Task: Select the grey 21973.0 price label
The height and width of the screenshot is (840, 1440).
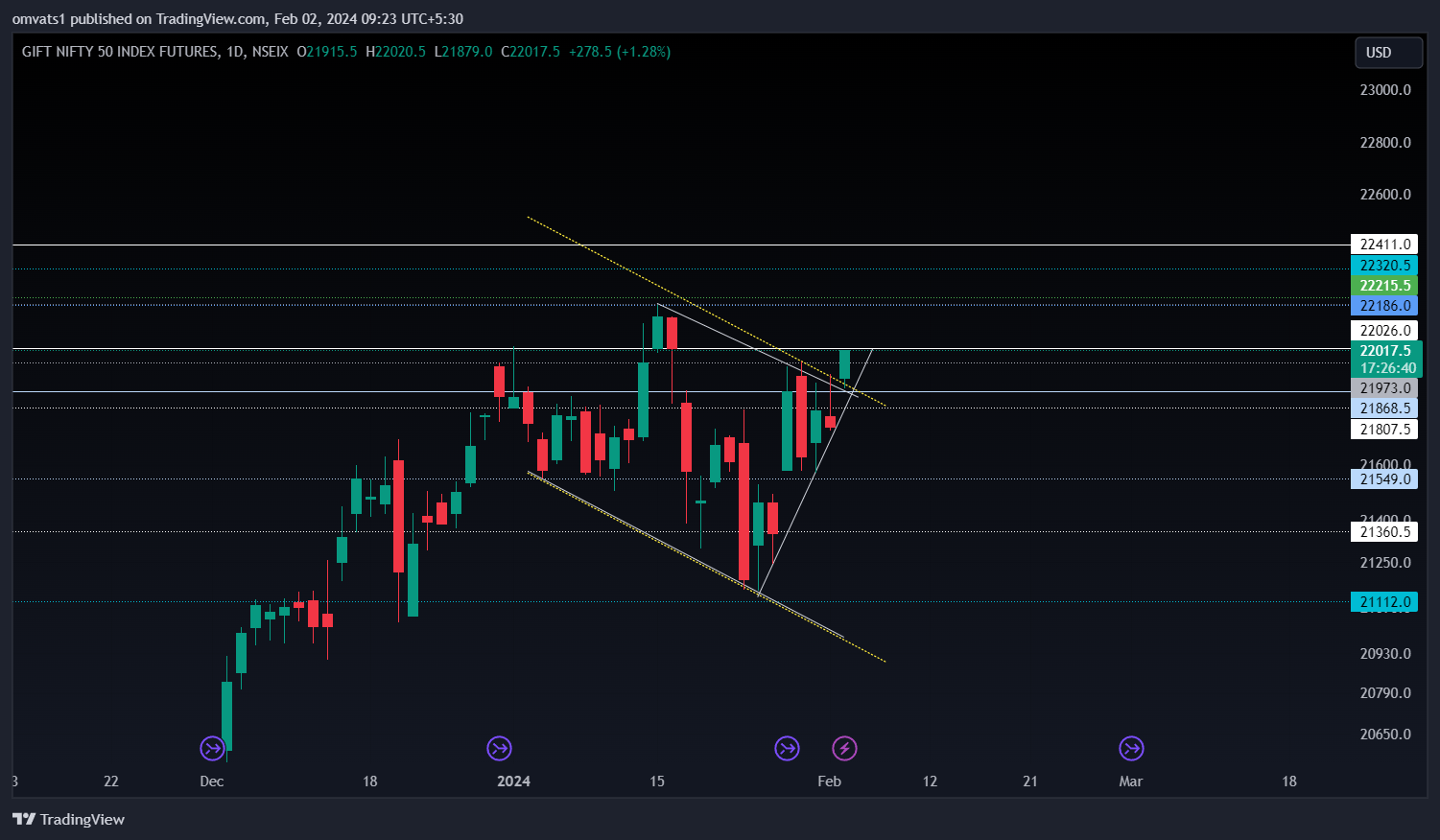Action: click(x=1383, y=388)
